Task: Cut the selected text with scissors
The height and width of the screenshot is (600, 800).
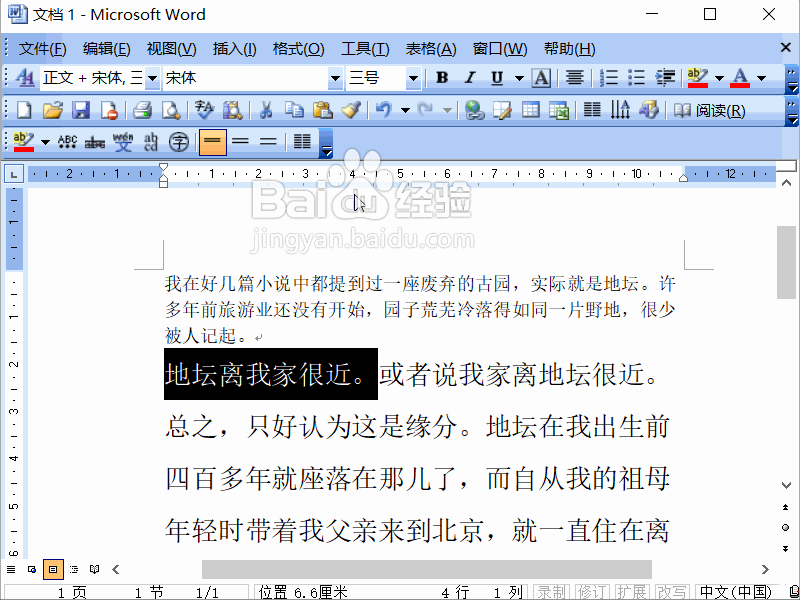Action: tap(266, 110)
